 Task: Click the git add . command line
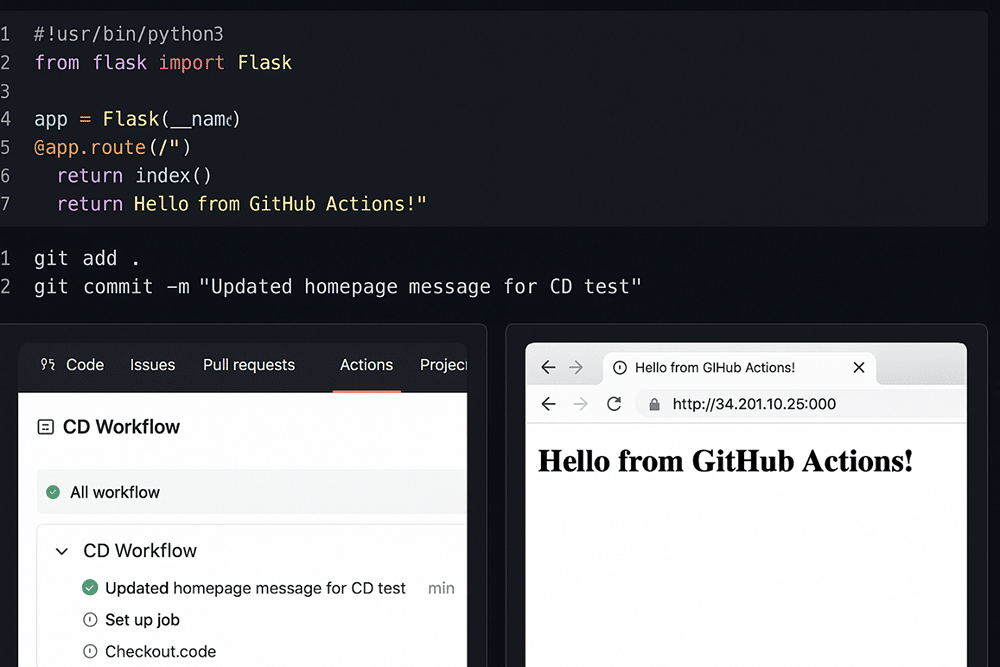point(87,258)
